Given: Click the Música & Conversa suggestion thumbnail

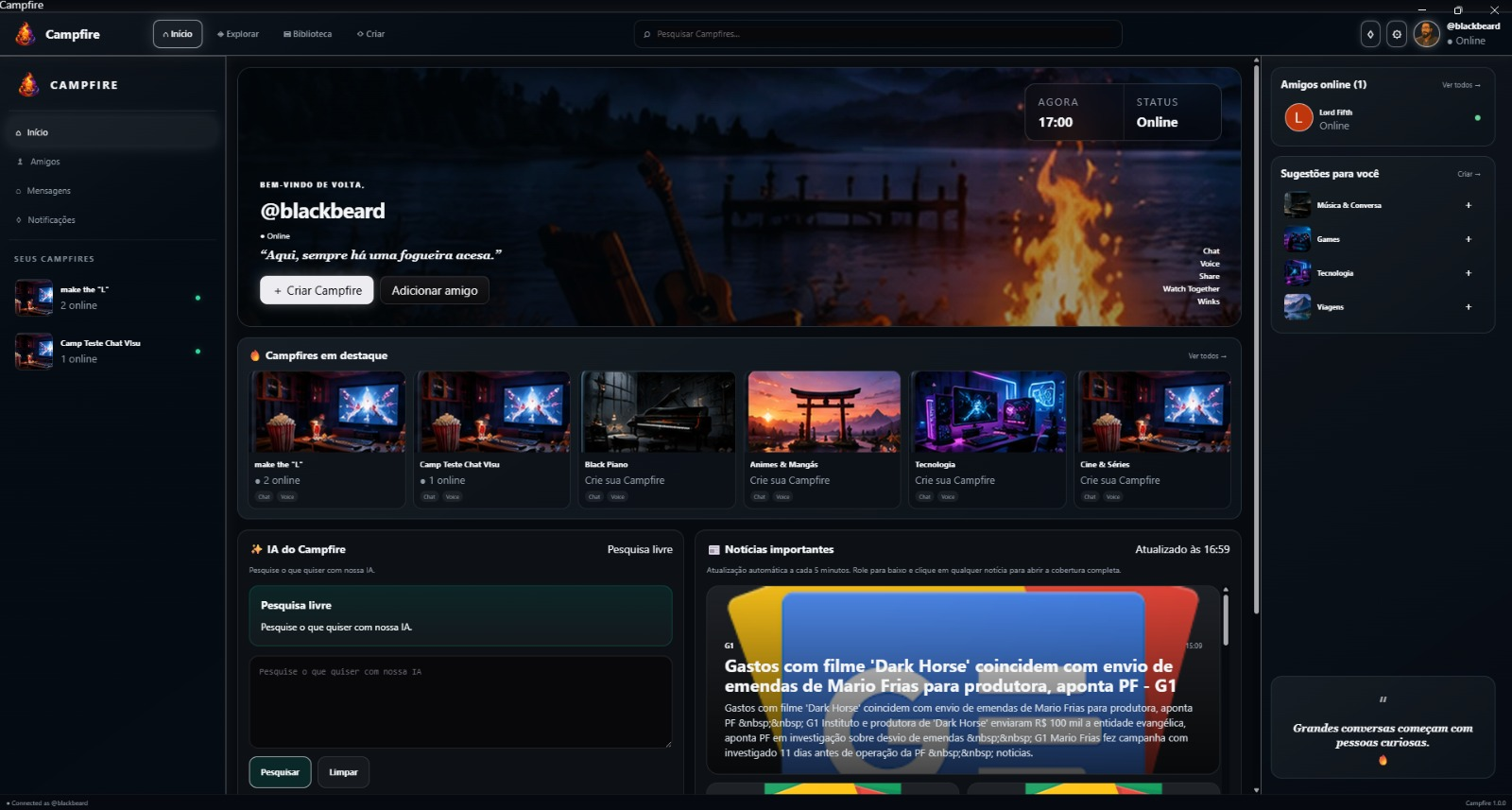Looking at the screenshot, I should [x=1297, y=205].
